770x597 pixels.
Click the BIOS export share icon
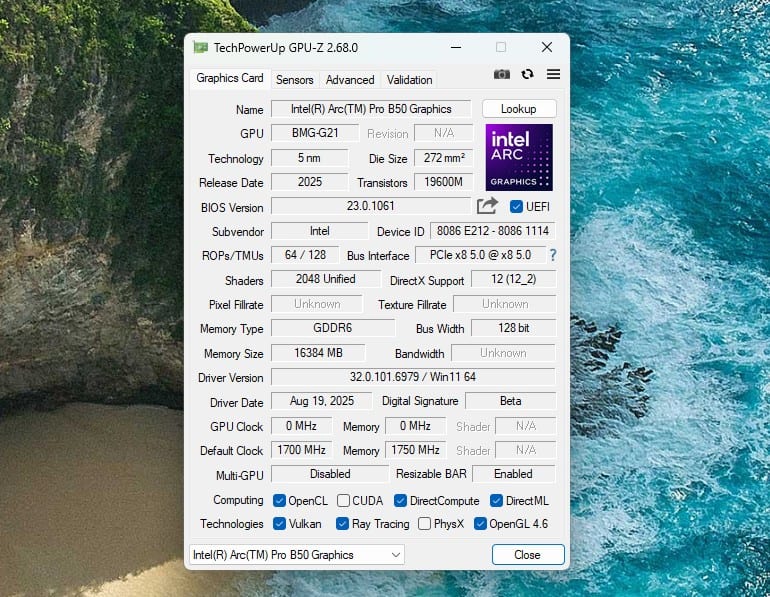(487, 206)
